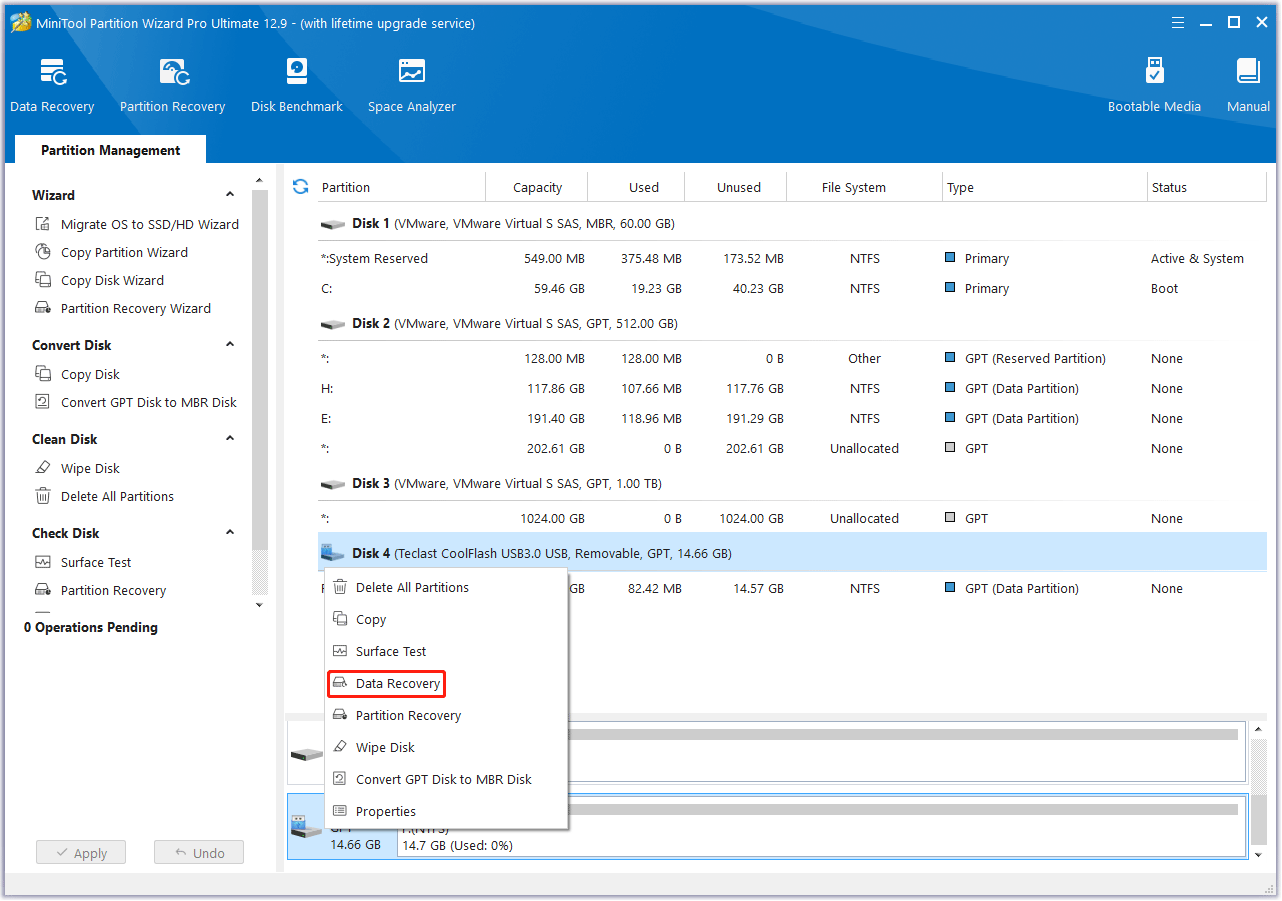Sort by Used column header
The width and height of the screenshot is (1282, 901).
pos(636,187)
